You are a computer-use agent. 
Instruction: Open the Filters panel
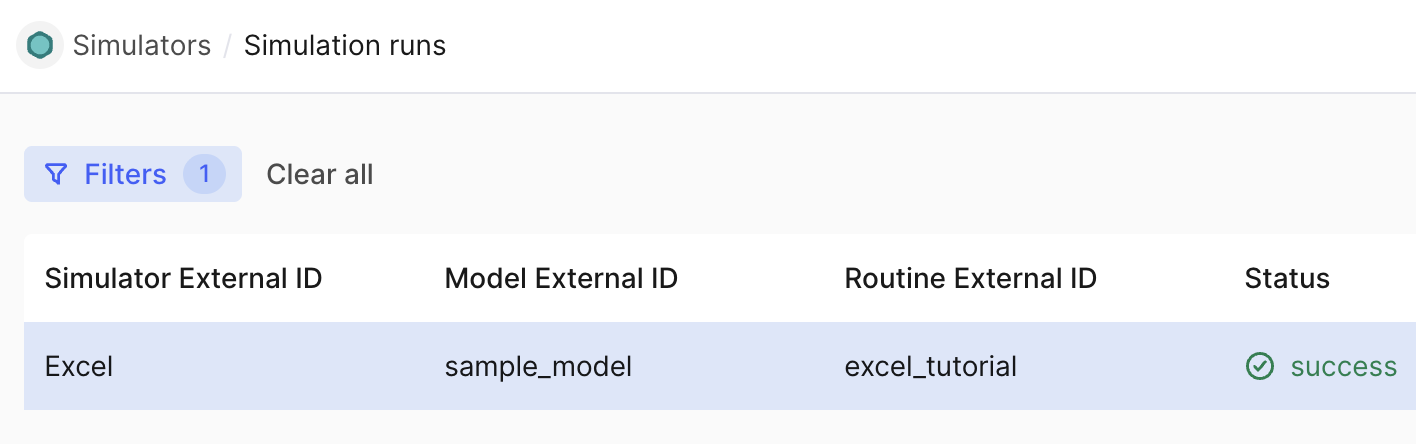(x=133, y=175)
